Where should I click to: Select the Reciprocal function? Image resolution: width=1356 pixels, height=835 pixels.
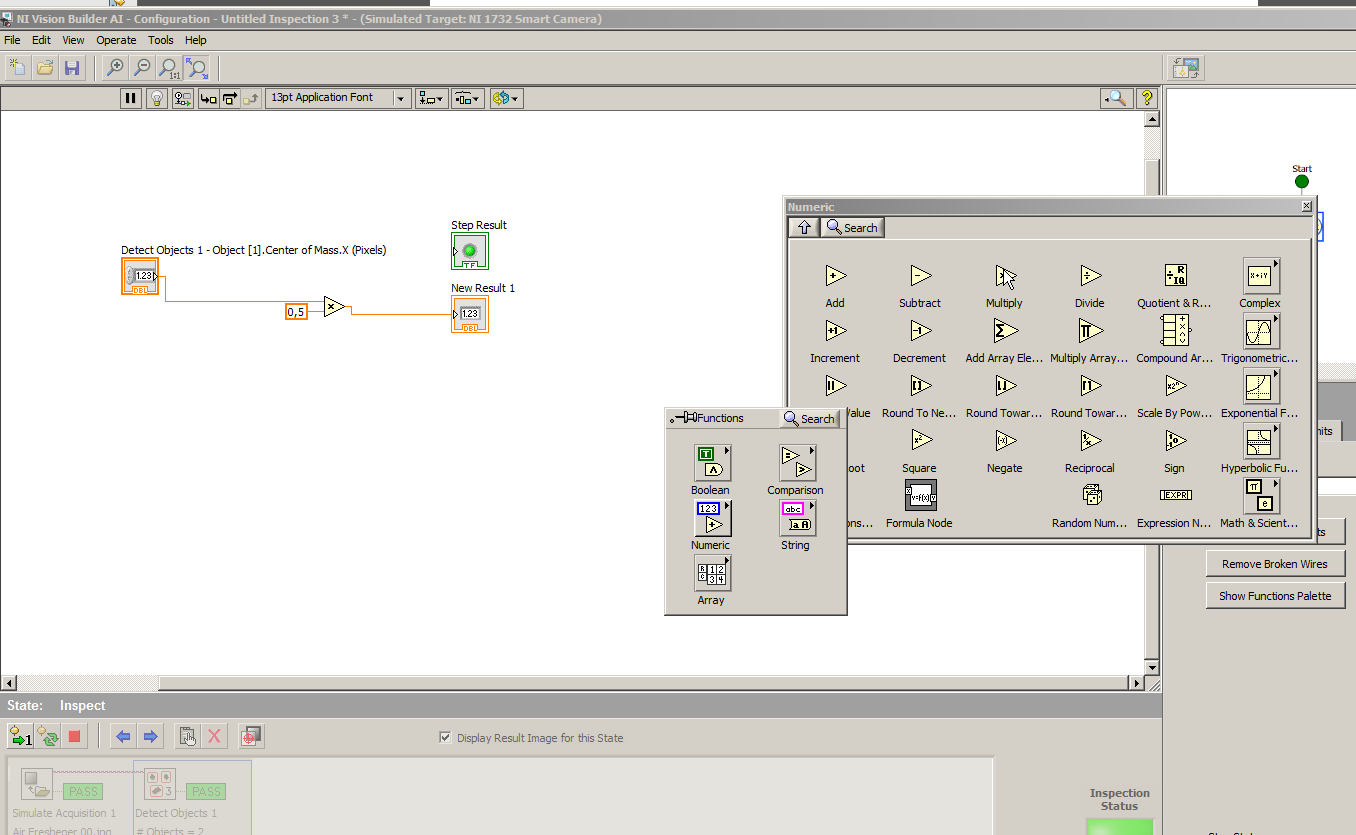point(1089,441)
